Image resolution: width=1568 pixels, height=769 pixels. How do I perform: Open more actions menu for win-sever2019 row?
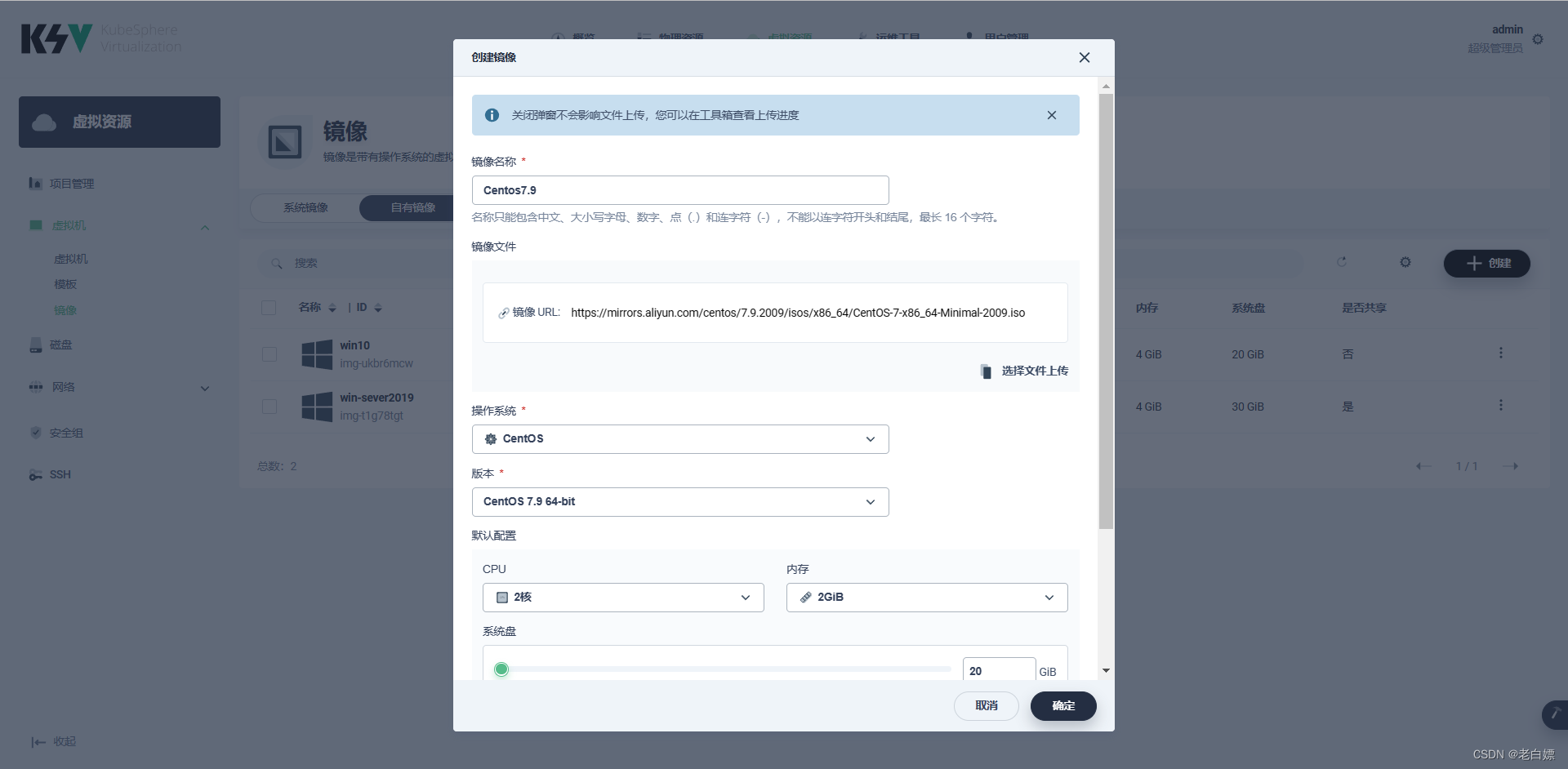point(1500,406)
